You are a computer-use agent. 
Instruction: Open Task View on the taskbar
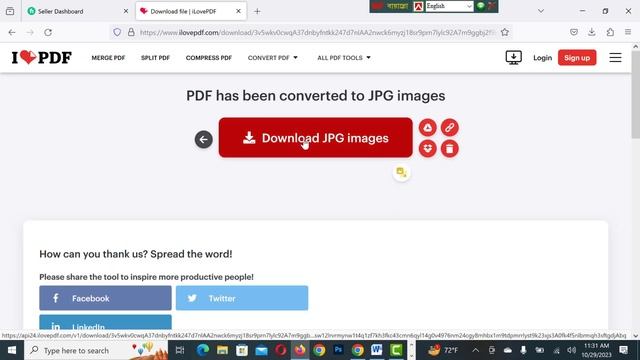[x=180, y=350]
